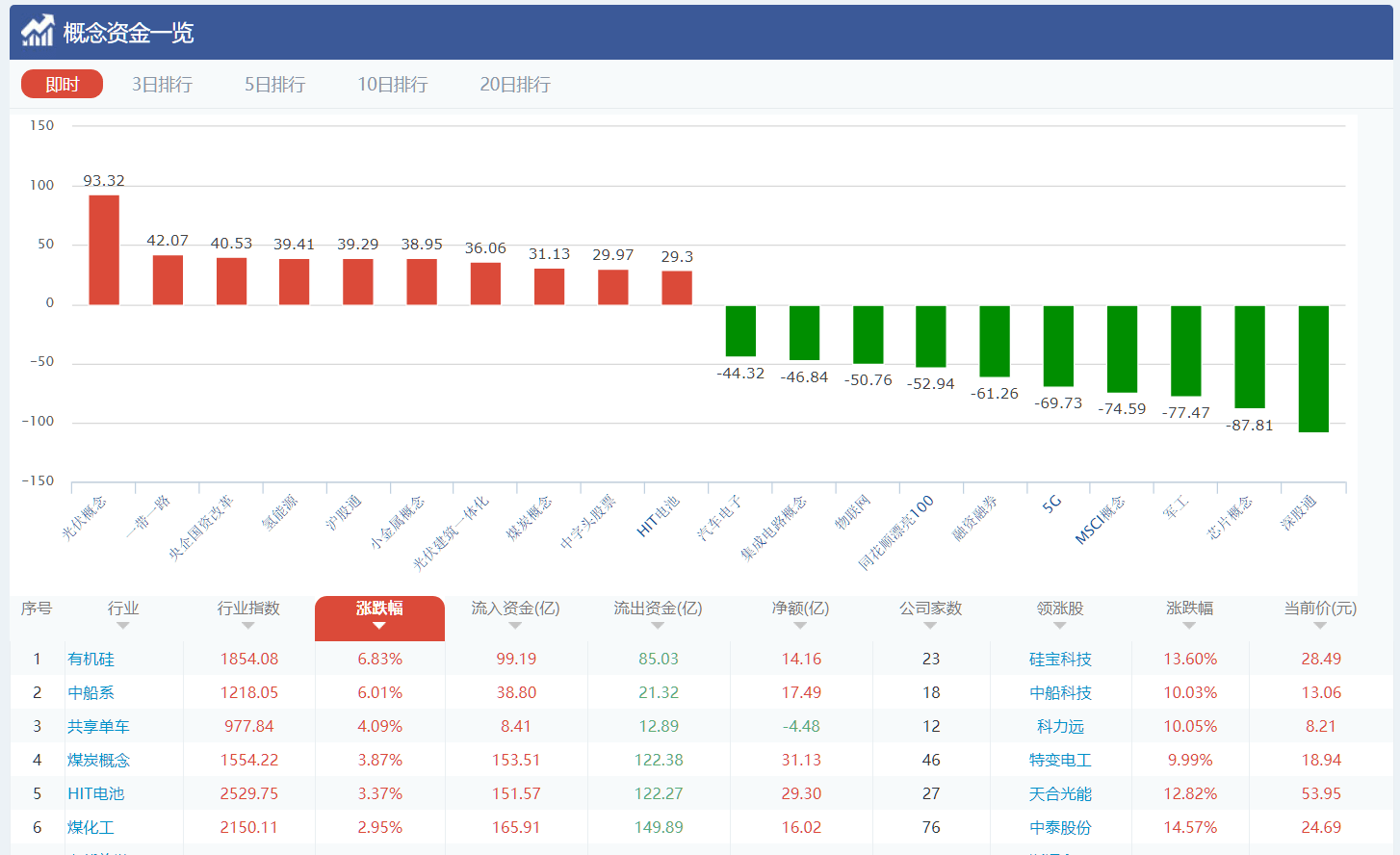Click the 5G green bar -69.73
Image resolution: width=1400 pixels, height=855 pixels.
click(x=1058, y=347)
